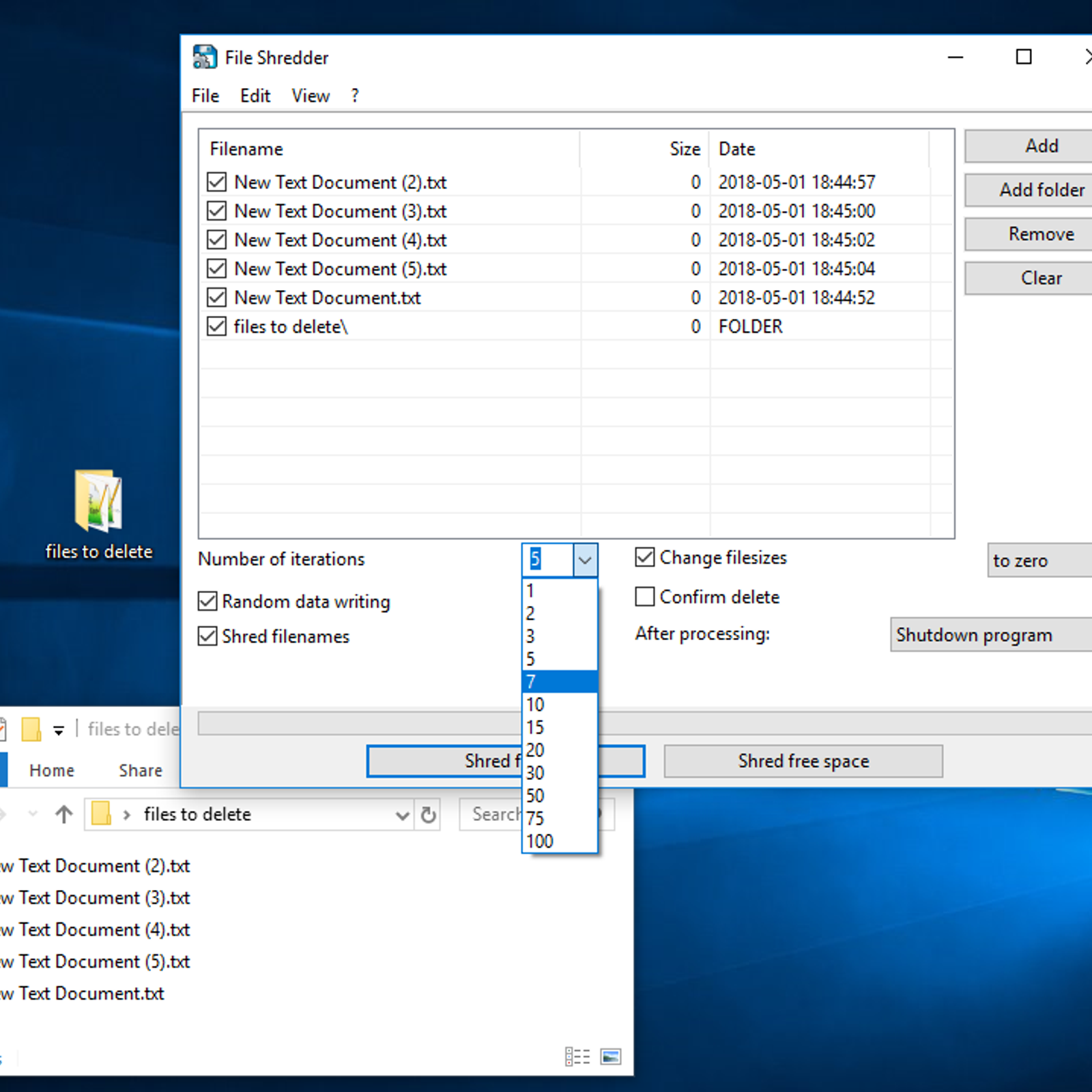Select 1 iteration from the list
This screenshot has width=1092, height=1092.
(x=560, y=590)
